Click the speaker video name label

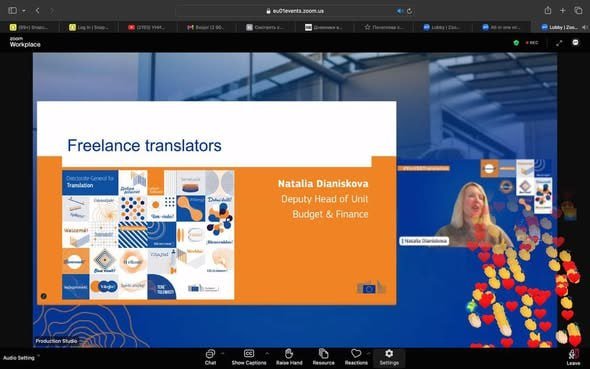coord(424,241)
